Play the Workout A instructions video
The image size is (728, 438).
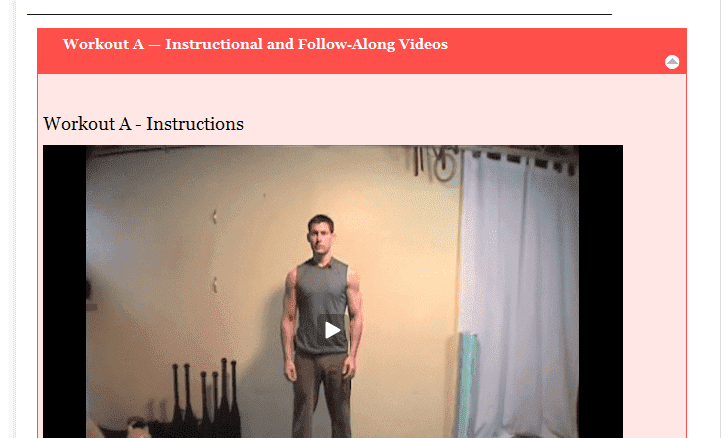coord(332,330)
